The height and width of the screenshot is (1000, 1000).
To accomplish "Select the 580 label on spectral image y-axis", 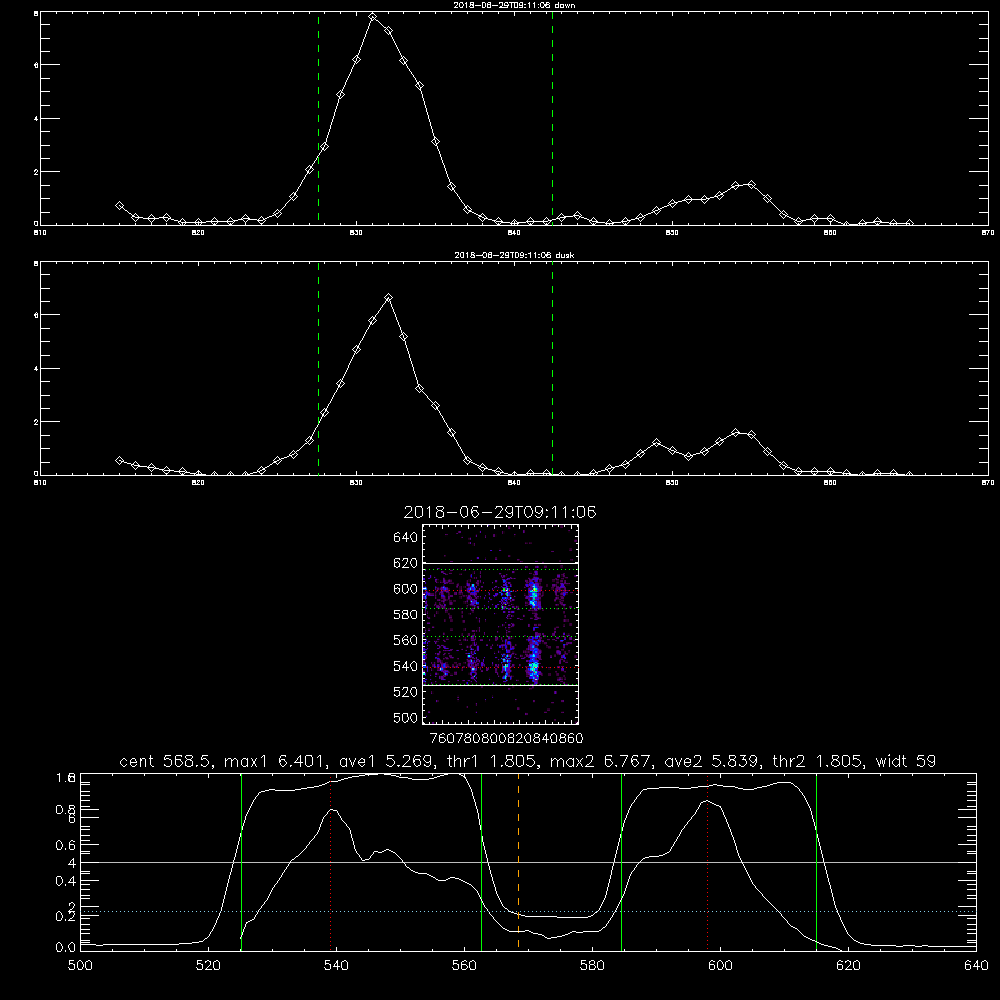I will click(406, 614).
